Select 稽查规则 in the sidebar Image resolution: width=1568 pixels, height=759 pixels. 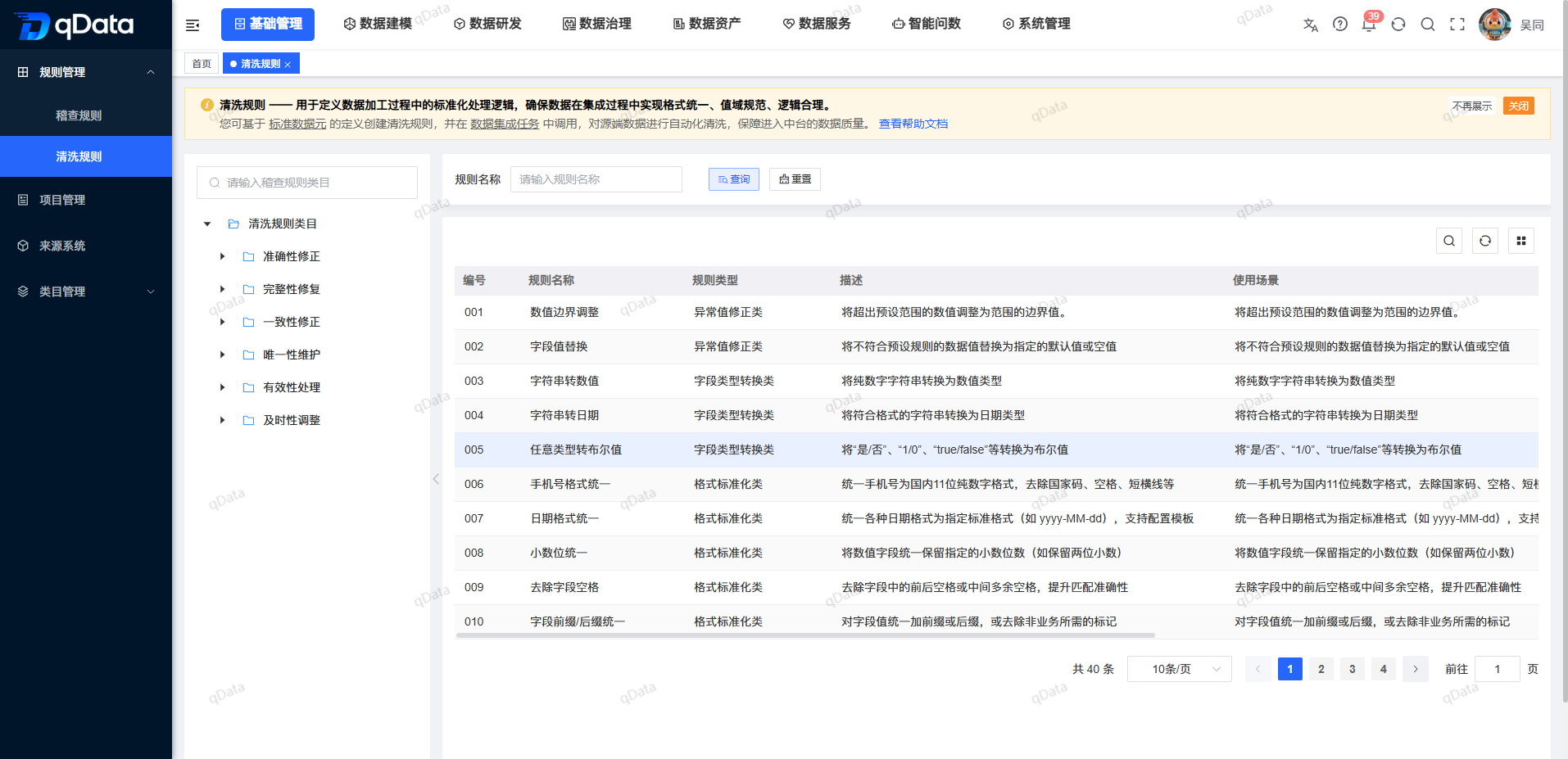(x=86, y=115)
